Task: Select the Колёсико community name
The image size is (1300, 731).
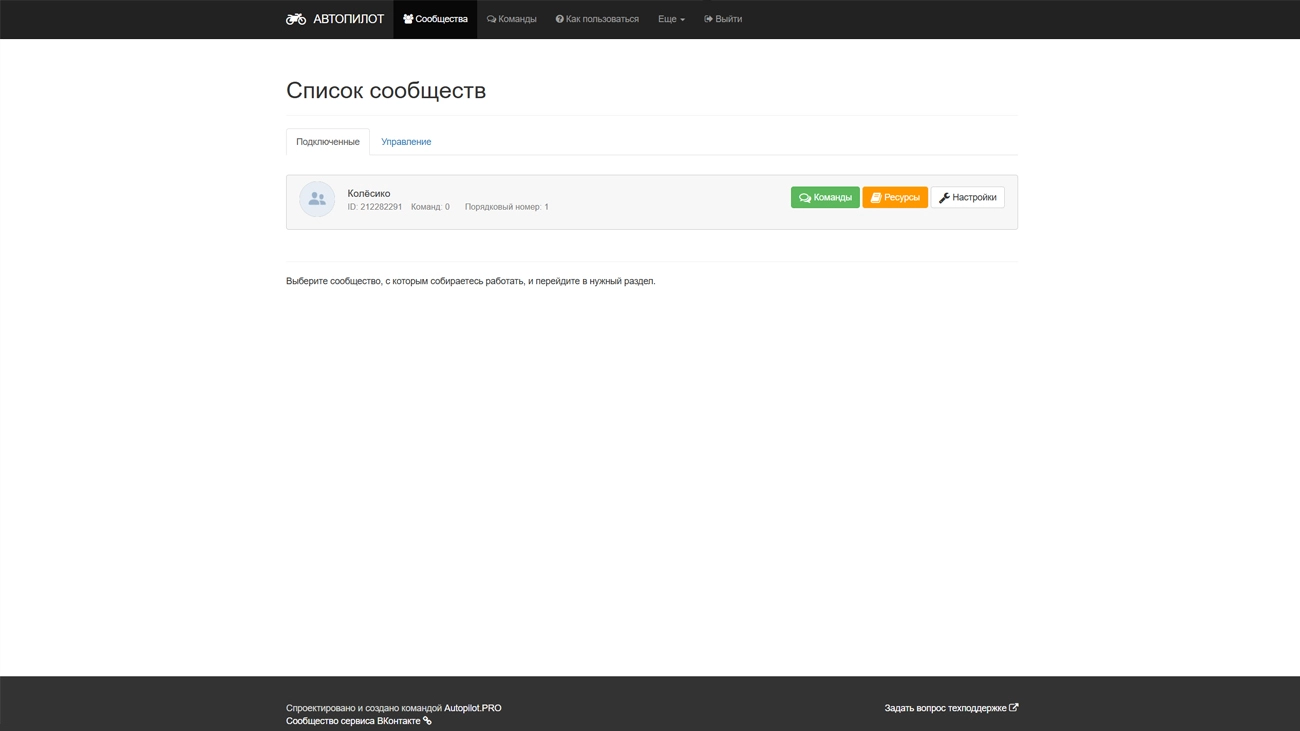Action: pyautogui.click(x=369, y=193)
